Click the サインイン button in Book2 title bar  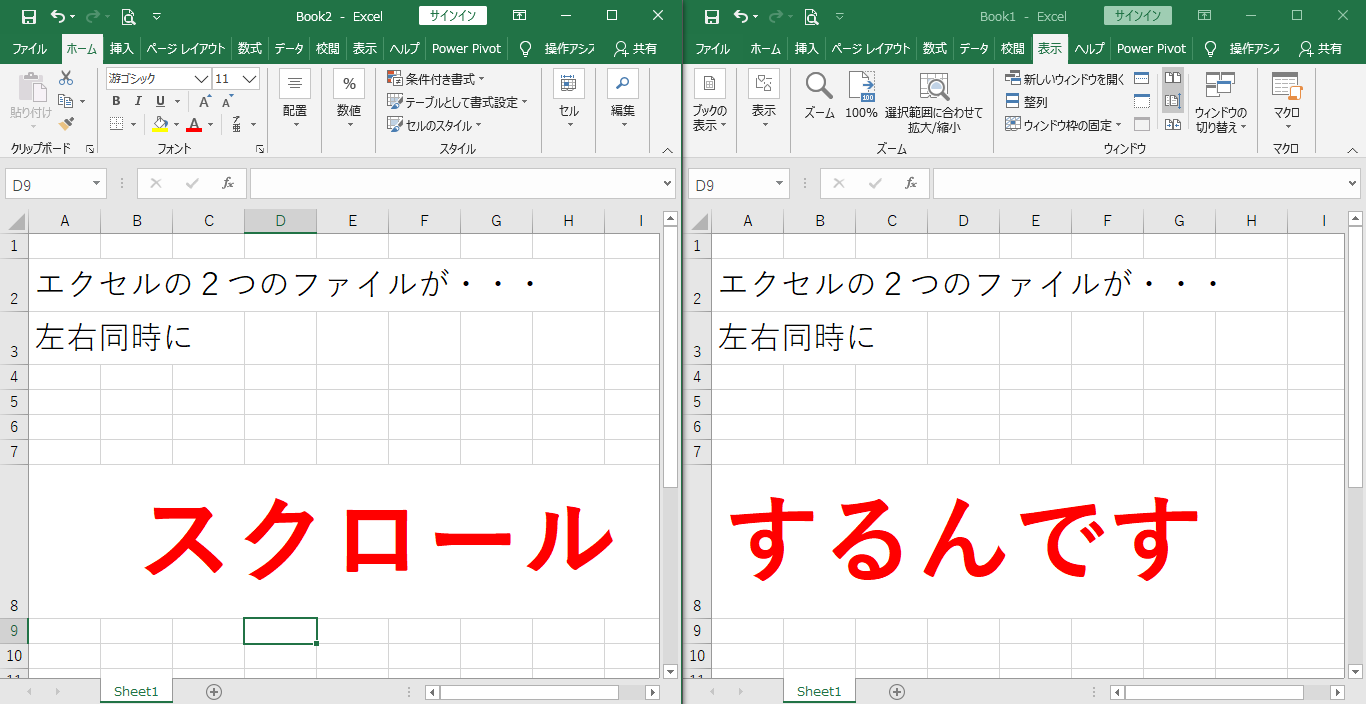[x=452, y=16]
